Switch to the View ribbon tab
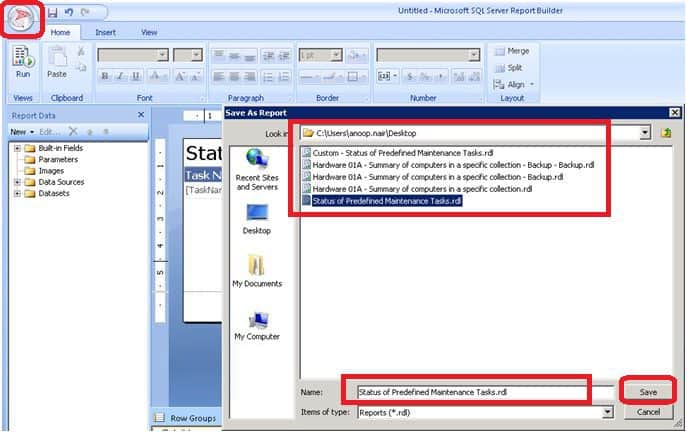The image size is (687, 433). [149, 32]
